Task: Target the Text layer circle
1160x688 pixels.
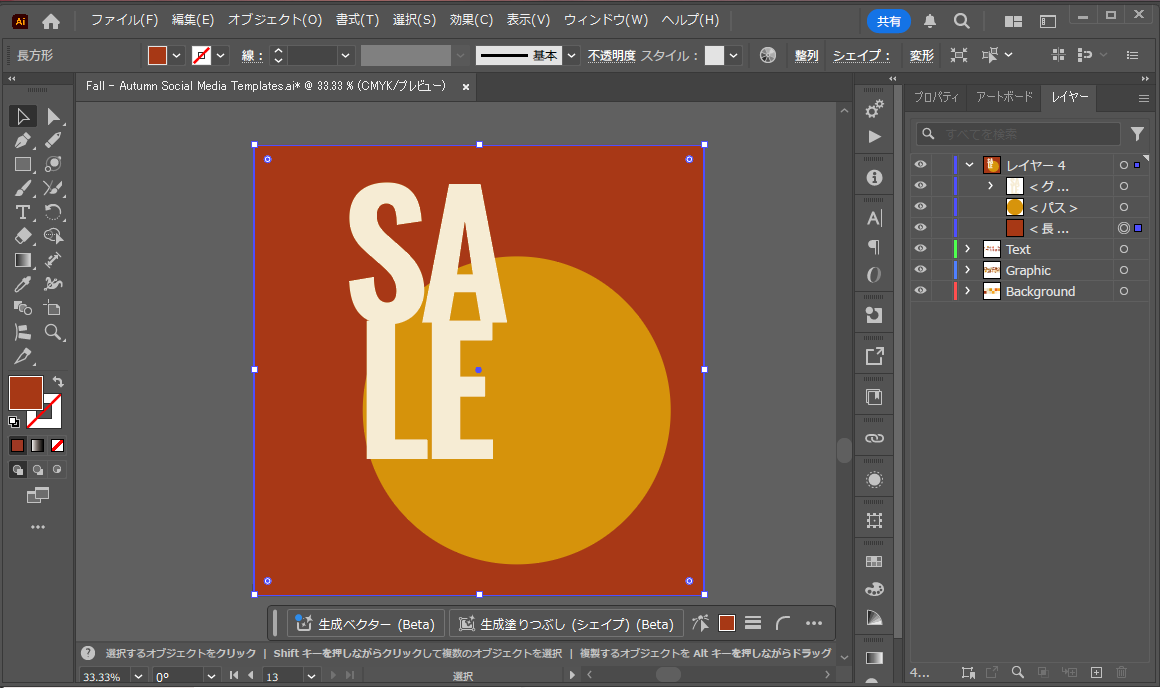Action: (x=1124, y=249)
